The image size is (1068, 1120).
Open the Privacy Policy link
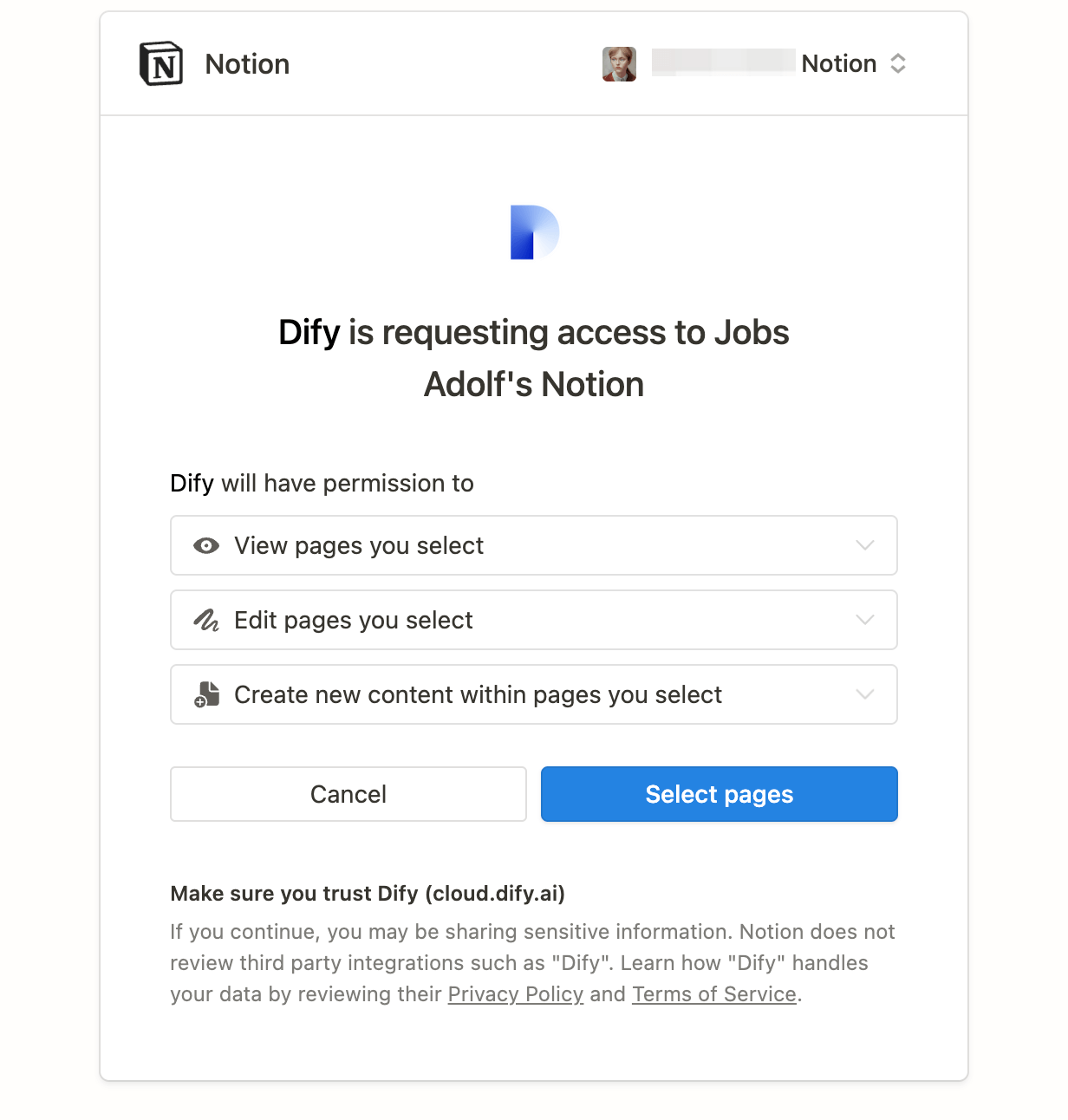516,994
